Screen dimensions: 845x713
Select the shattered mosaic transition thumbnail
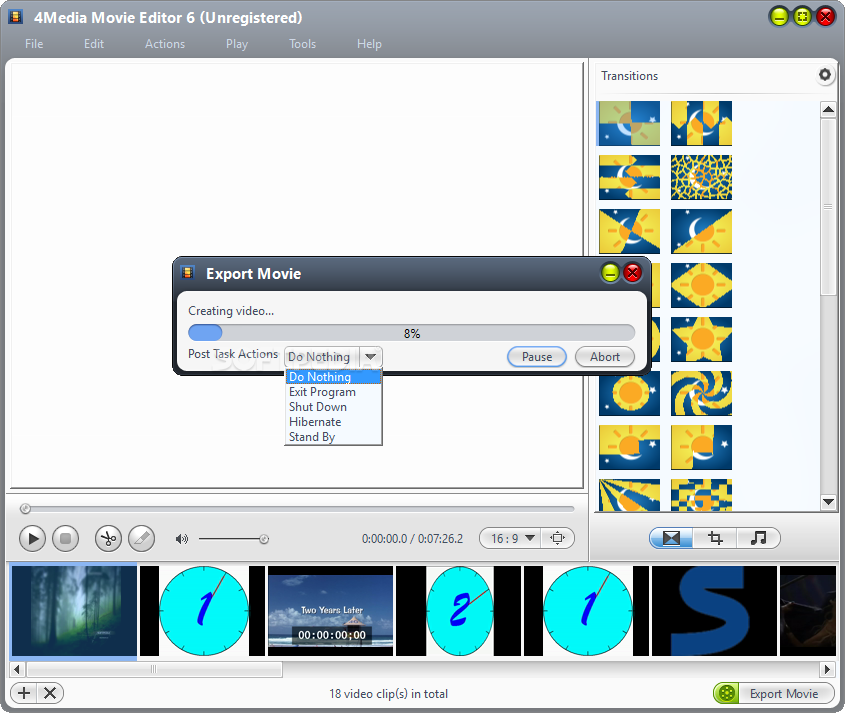click(701, 177)
